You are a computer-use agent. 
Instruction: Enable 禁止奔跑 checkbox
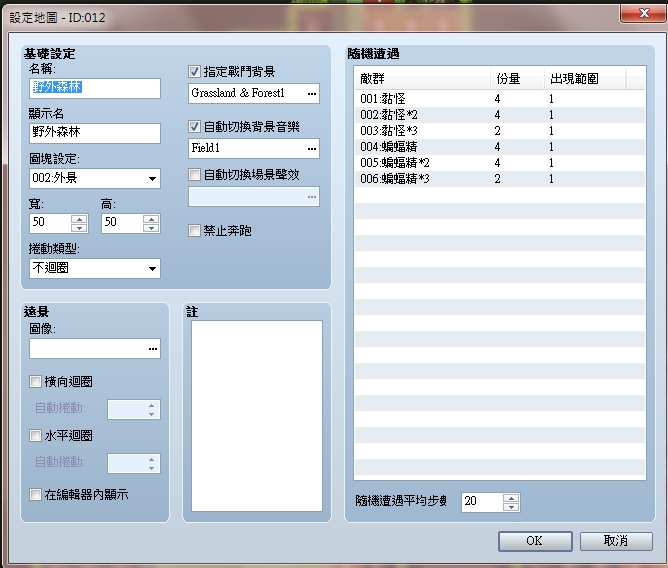[194, 231]
